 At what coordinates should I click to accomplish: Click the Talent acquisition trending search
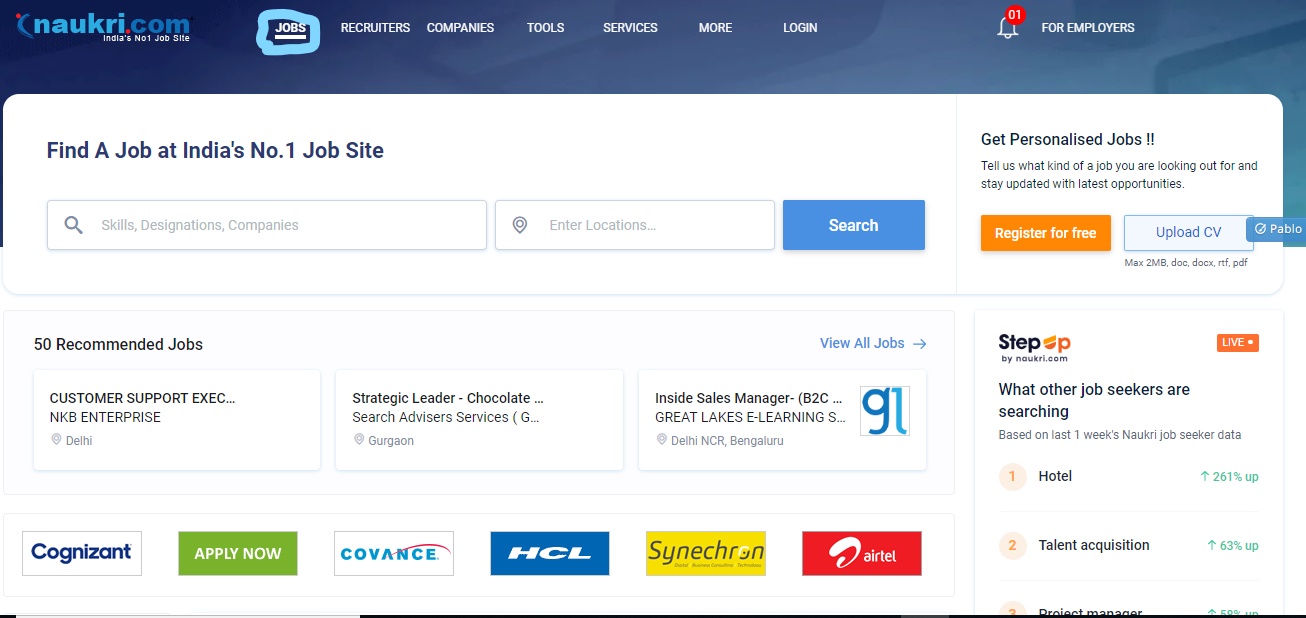pos(1094,545)
